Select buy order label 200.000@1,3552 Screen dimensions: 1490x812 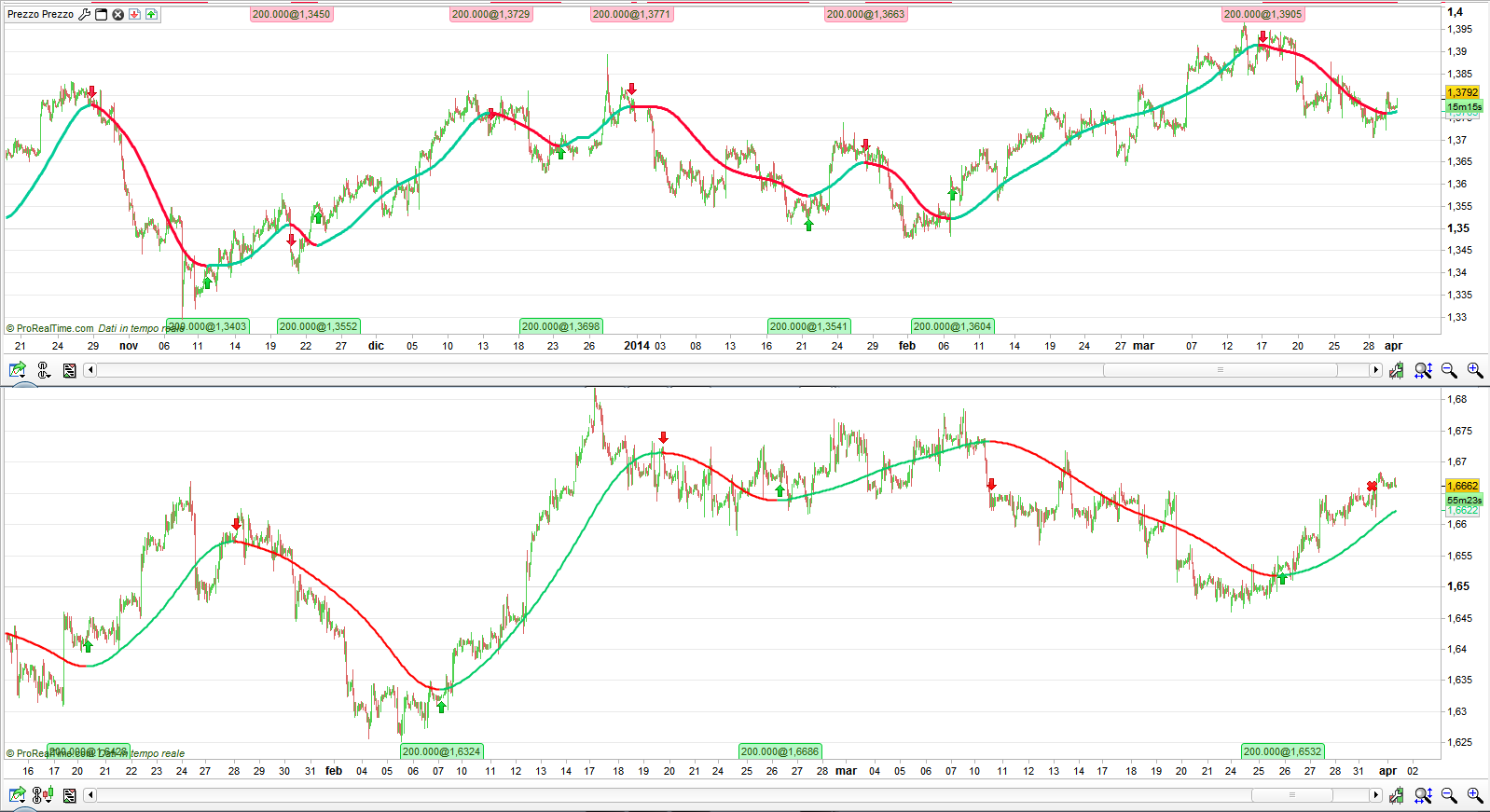(x=319, y=326)
